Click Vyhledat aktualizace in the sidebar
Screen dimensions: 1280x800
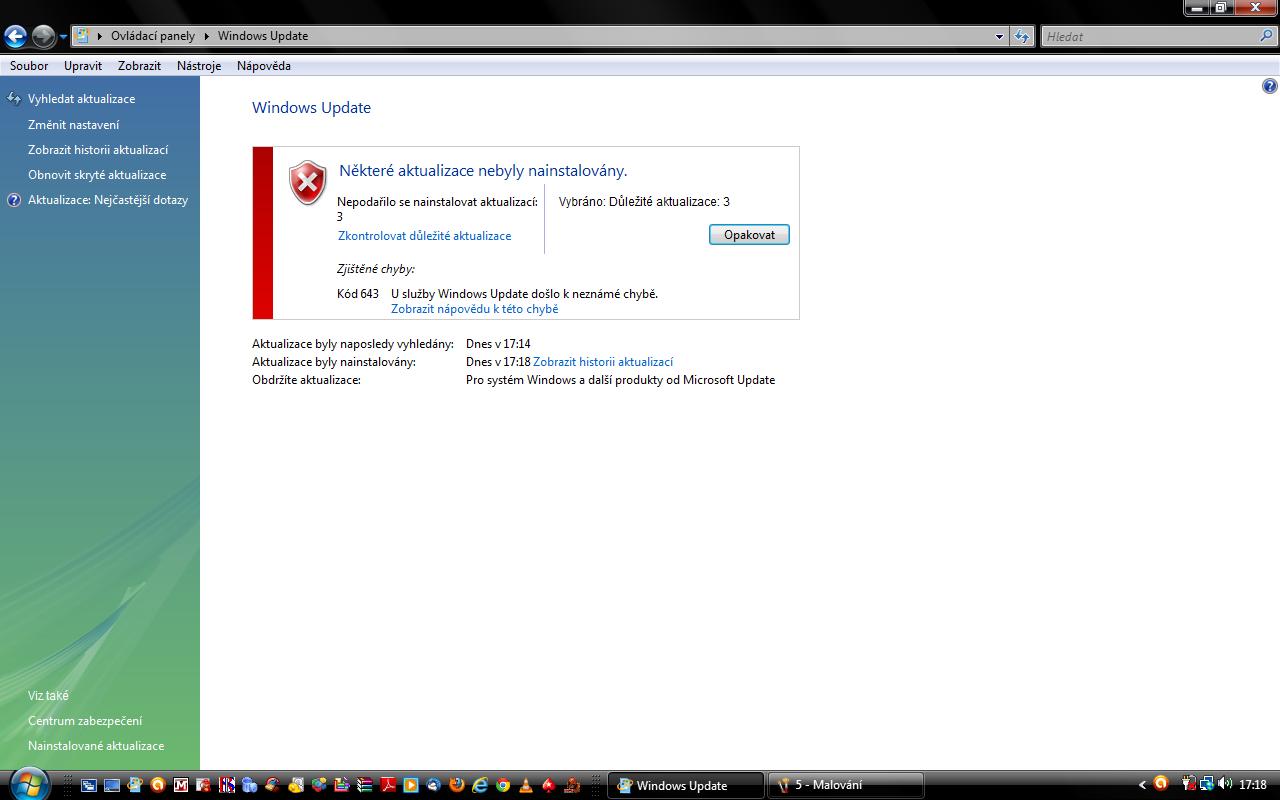tap(81, 99)
